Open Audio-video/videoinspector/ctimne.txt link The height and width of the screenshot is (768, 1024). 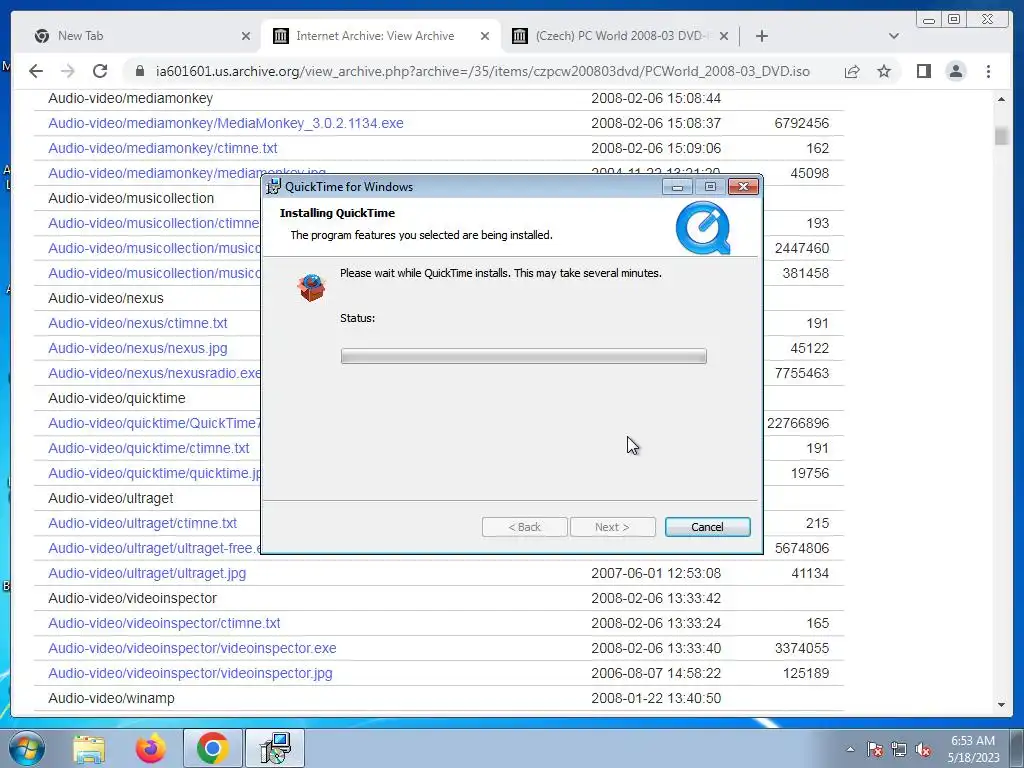tap(164, 623)
